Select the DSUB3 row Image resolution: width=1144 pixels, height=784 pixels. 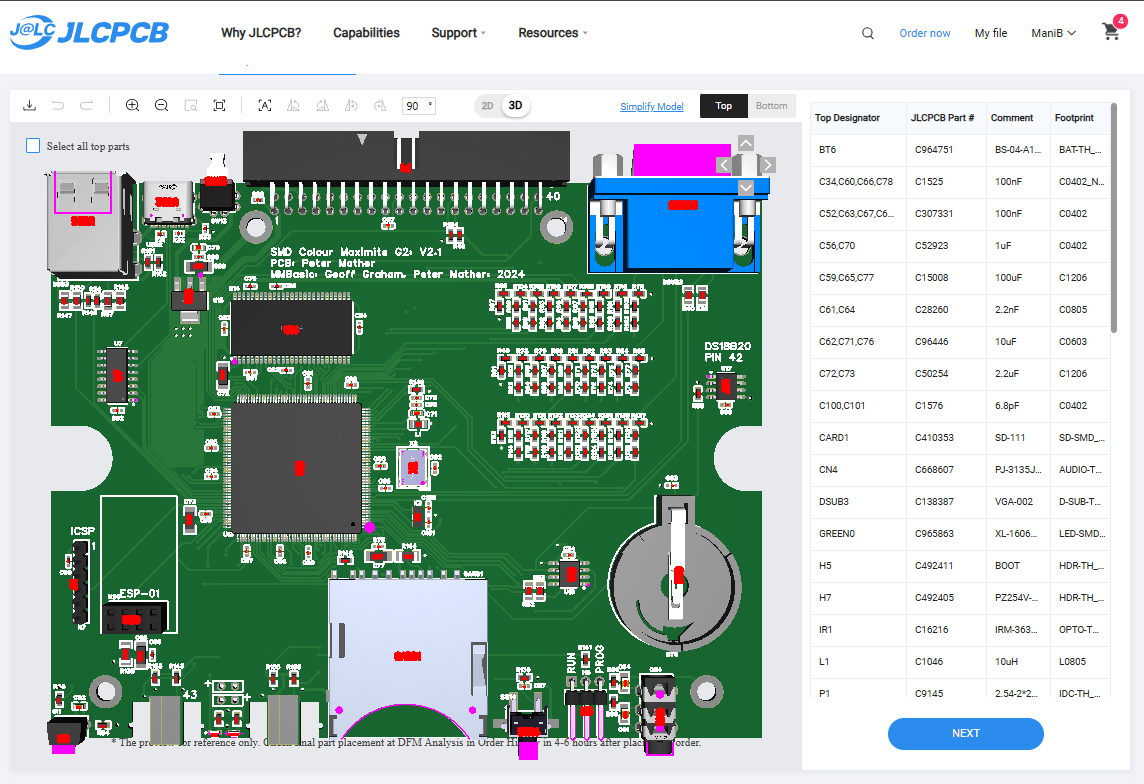[x=960, y=502]
